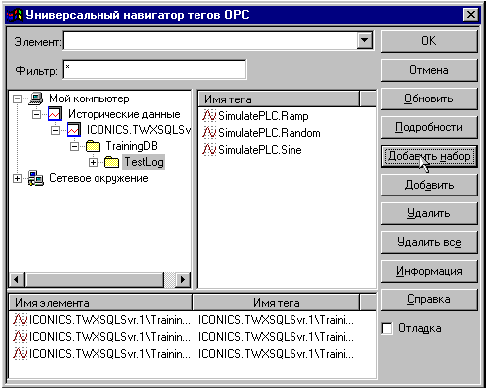Image resolution: width=487 pixels, height=389 pixels.
Task: Click the Имя тега header above tag list
Action: (x=279, y=99)
